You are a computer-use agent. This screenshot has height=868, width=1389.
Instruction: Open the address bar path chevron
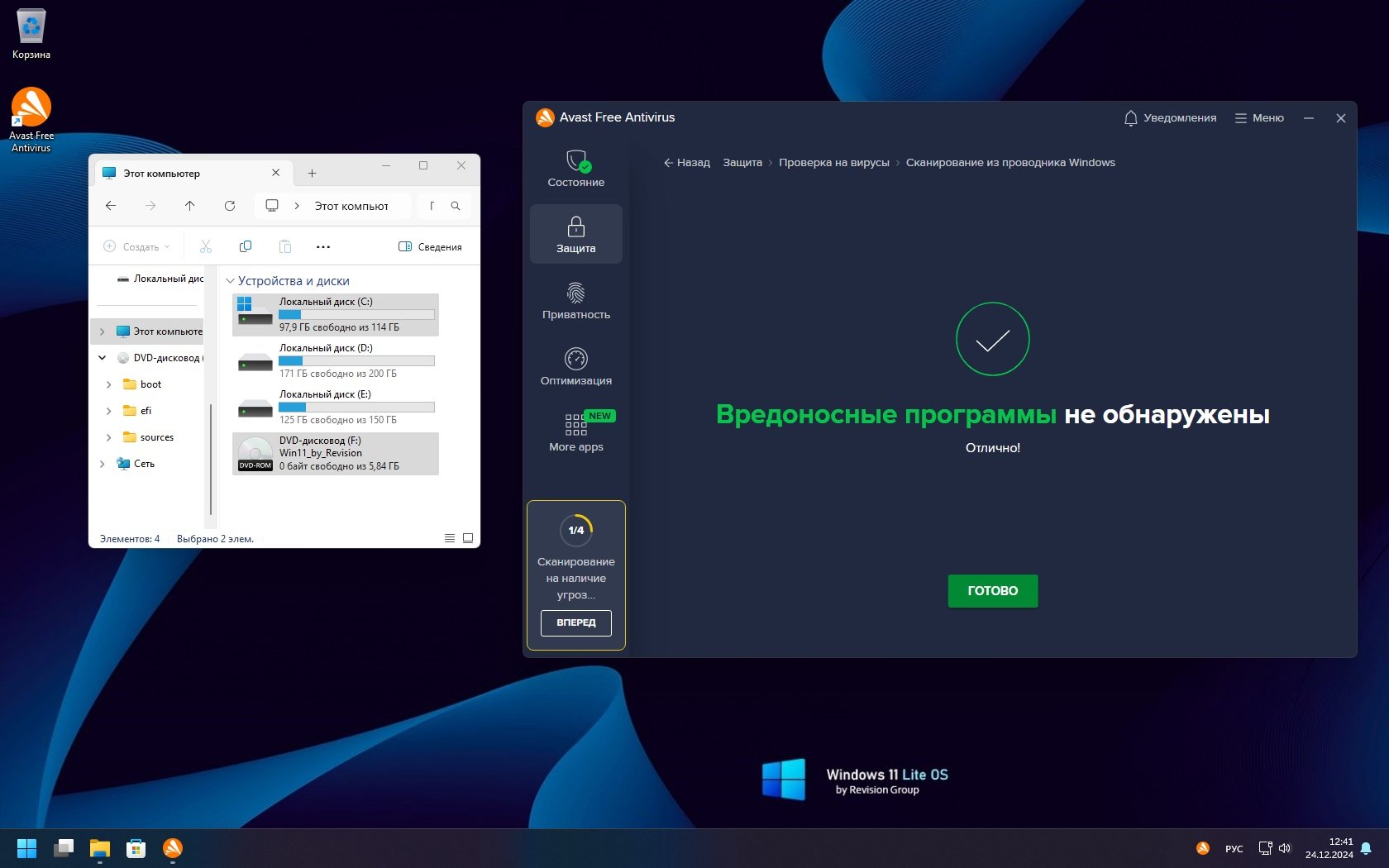click(x=297, y=206)
